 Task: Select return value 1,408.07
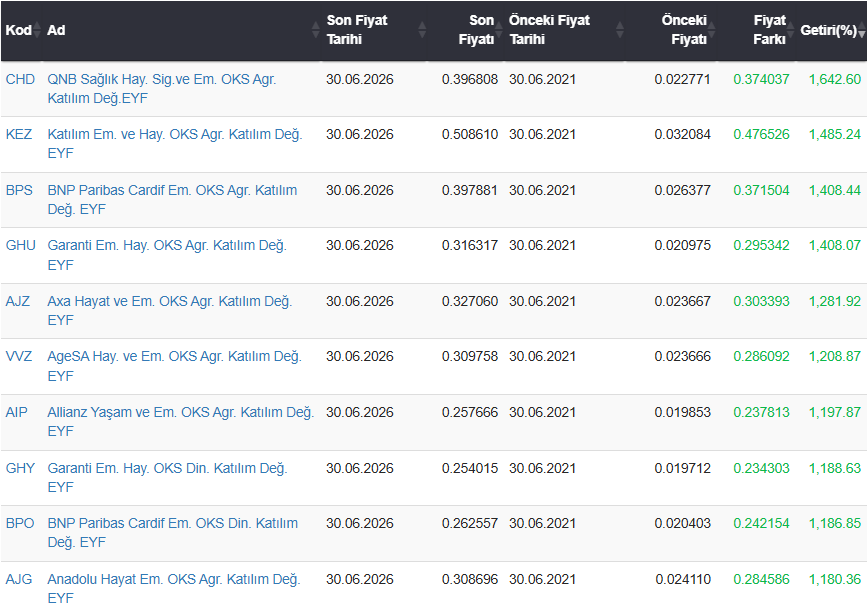[x=835, y=246]
